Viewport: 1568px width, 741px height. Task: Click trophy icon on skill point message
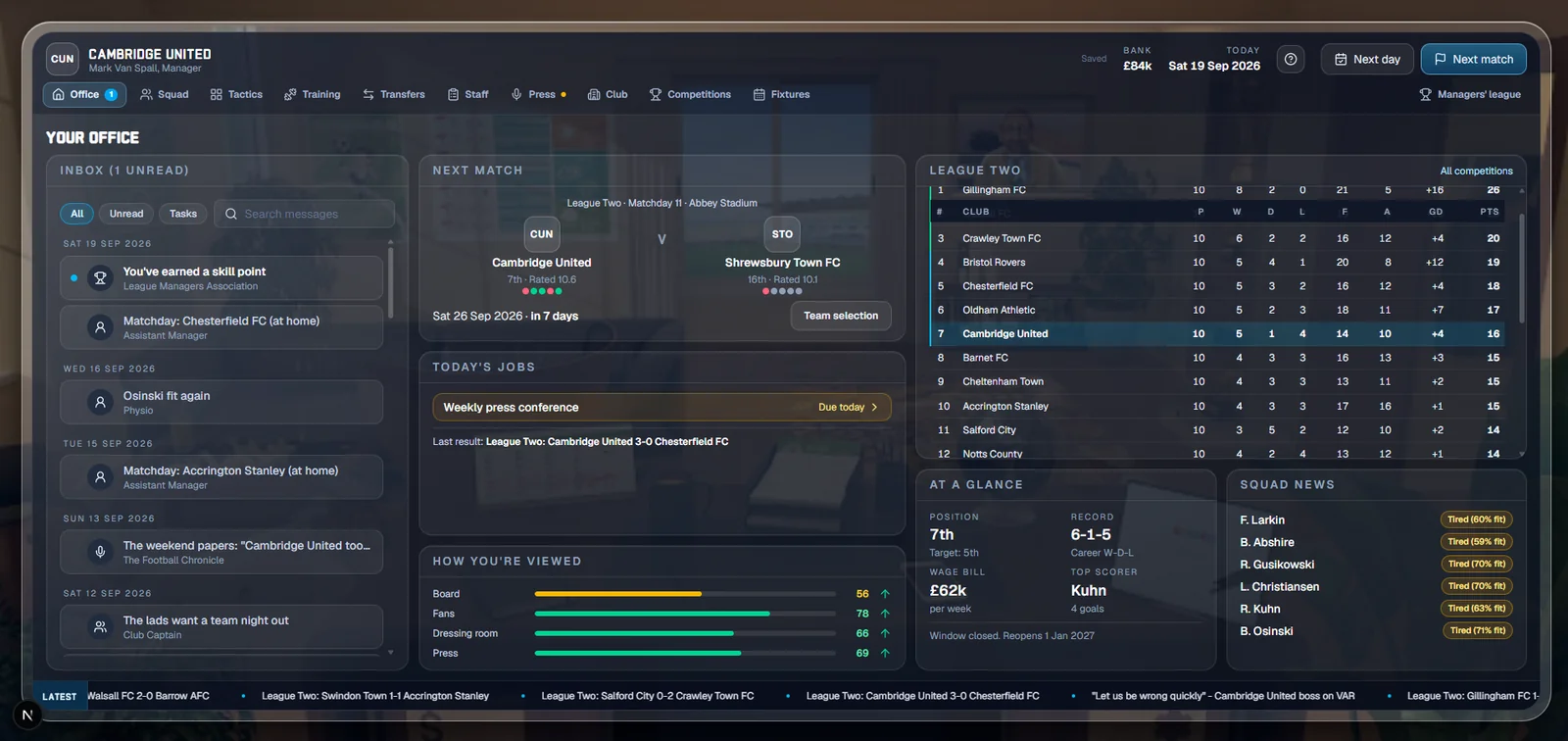coord(100,278)
